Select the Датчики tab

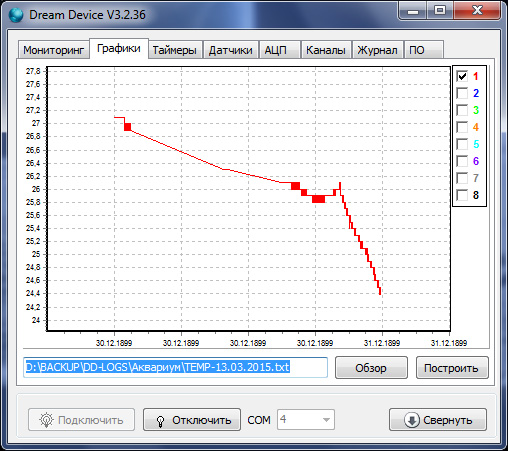point(230,50)
